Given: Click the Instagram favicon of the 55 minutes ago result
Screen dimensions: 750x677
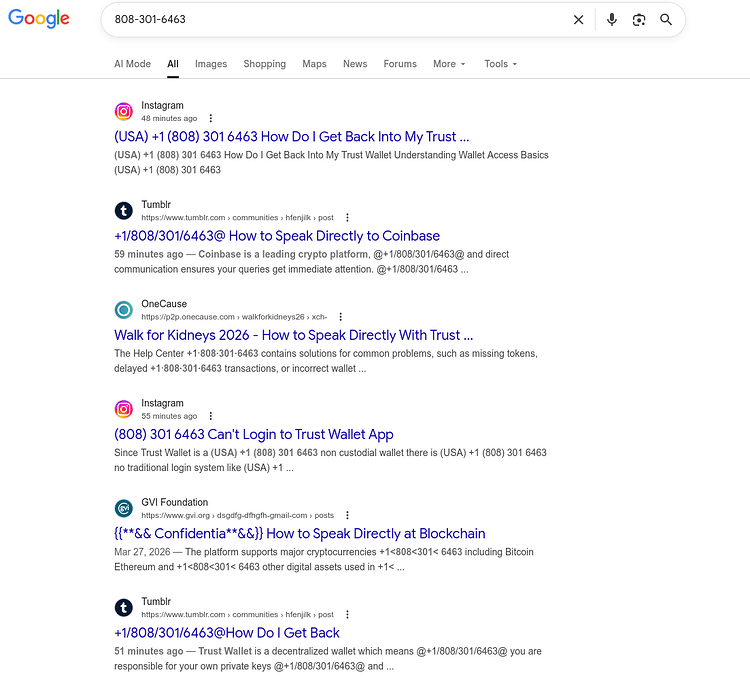Looking at the screenshot, I should click(x=123, y=409).
